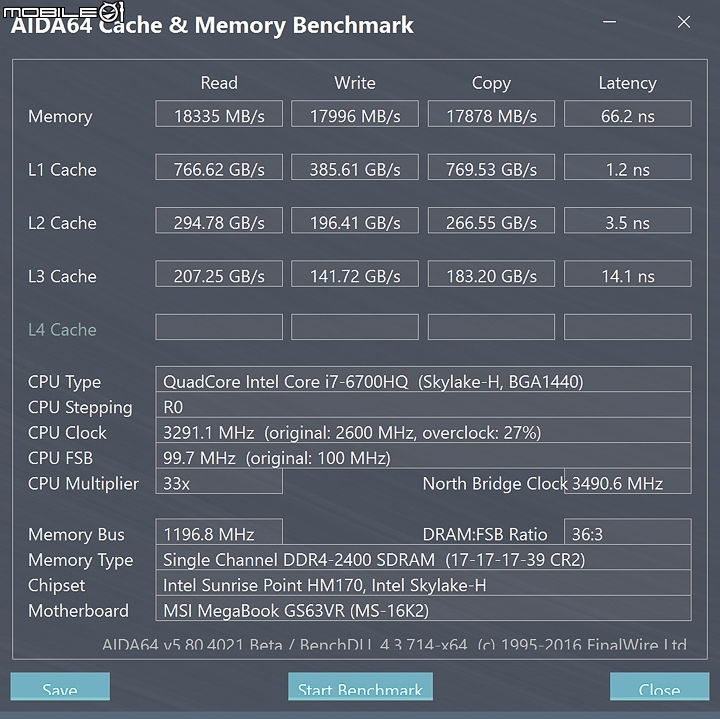This screenshot has height=719, width=720.
Task: Select the Memory Read result field
Action: point(219,114)
